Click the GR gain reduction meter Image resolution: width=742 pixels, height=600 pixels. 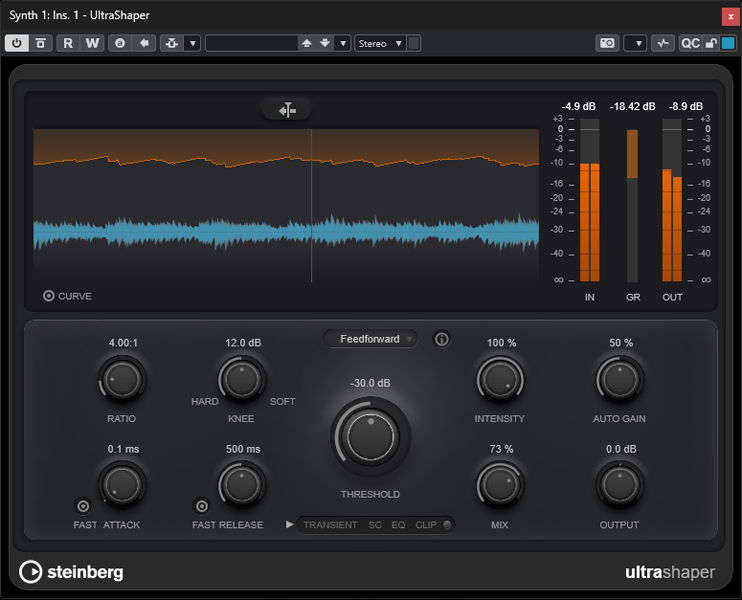632,205
